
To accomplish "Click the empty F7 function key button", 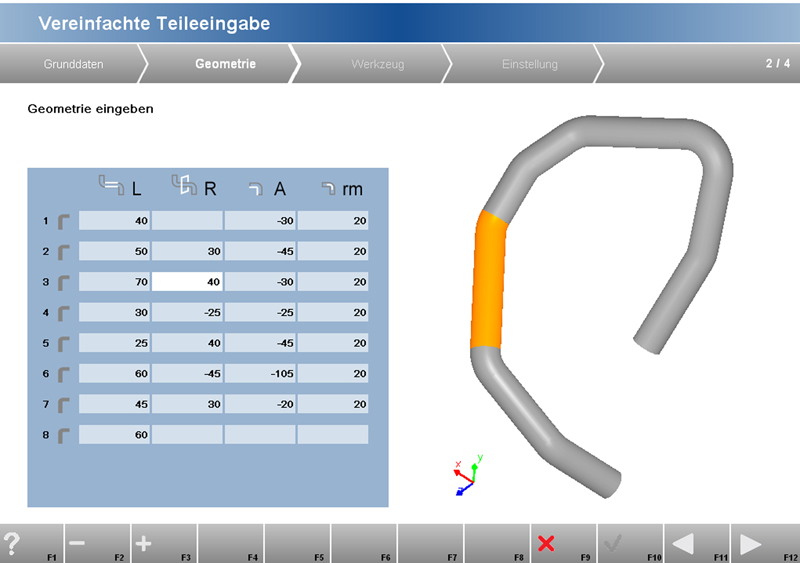I will coord(431,544).
